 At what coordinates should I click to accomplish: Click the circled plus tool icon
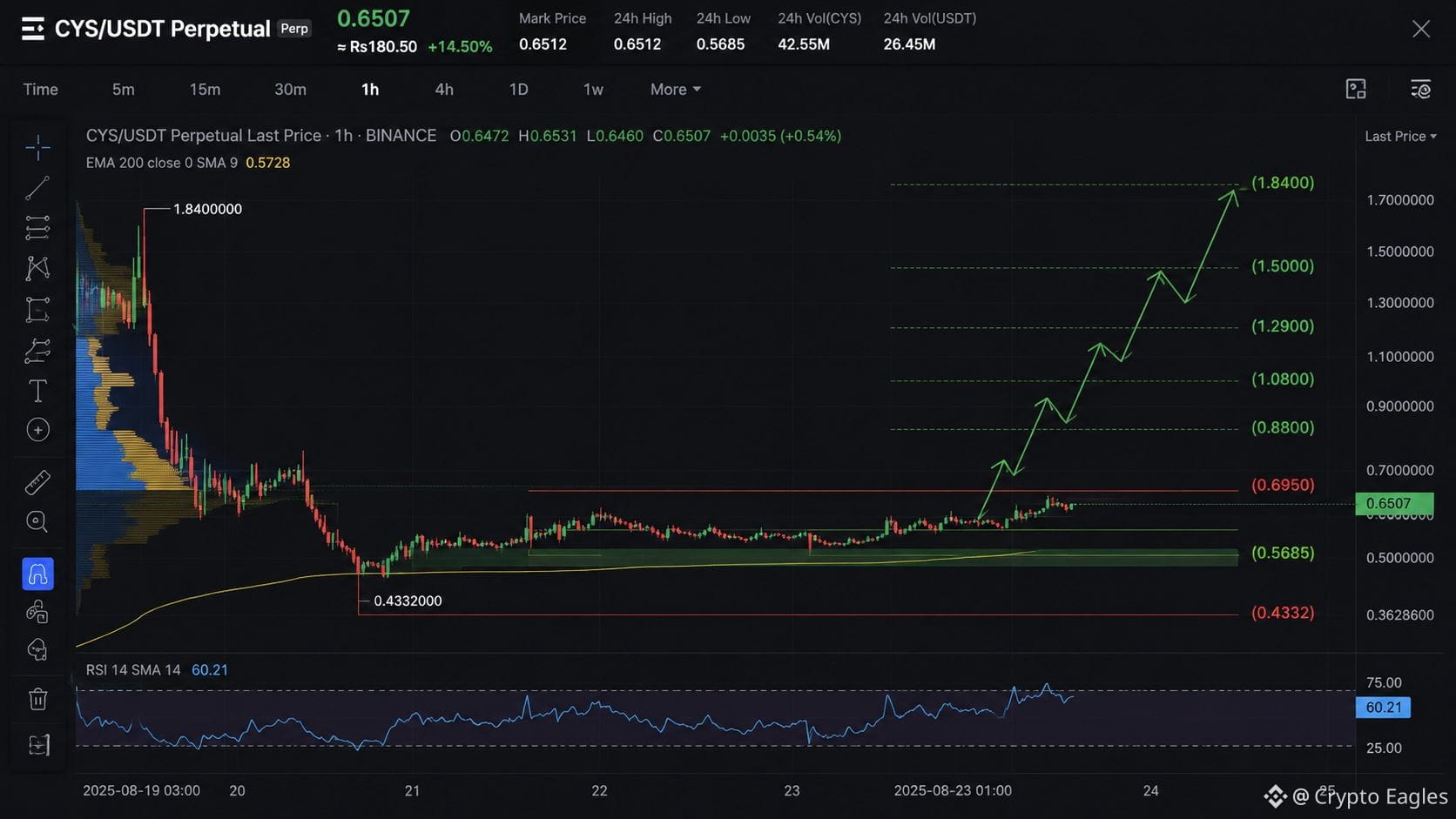[37, 430]
